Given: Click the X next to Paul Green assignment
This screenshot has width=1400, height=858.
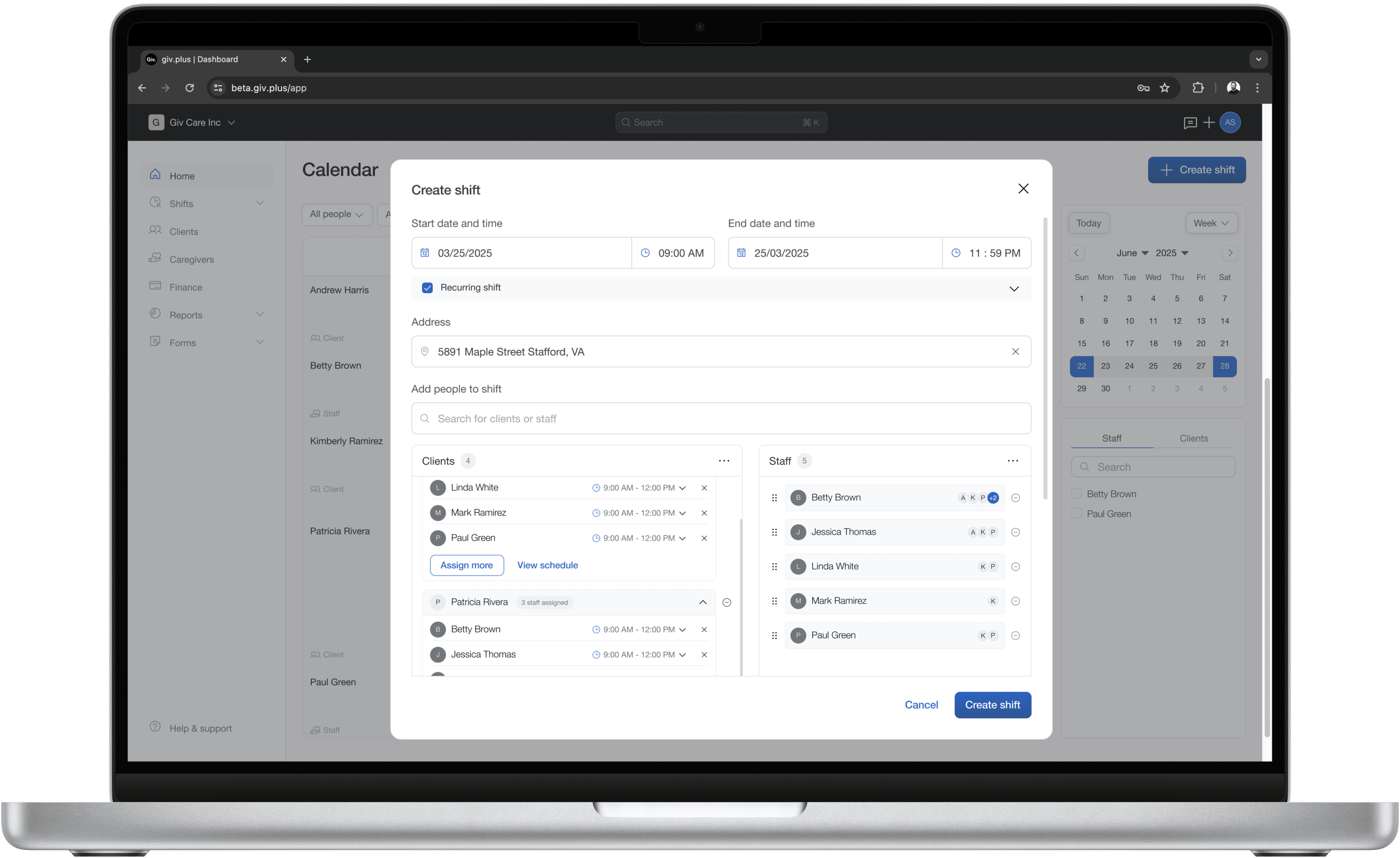Looking at the screenshot, I should pos(704,538).
